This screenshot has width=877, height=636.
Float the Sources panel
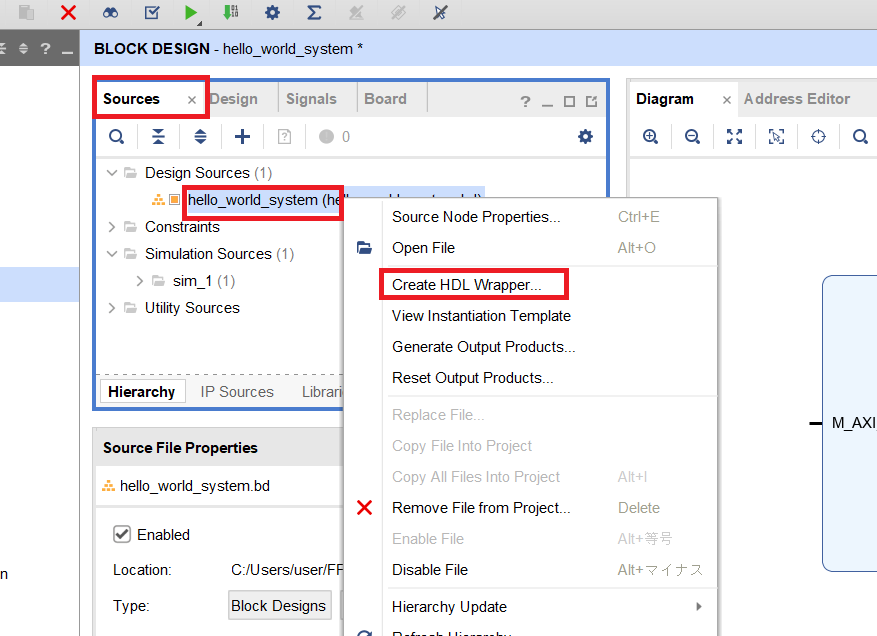[591, 101]
